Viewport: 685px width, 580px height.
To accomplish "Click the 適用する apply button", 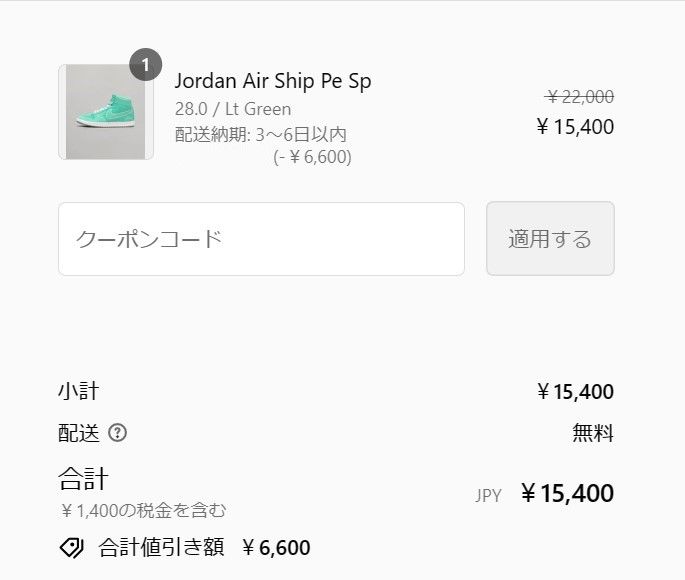I will click(x=550, y=238).
